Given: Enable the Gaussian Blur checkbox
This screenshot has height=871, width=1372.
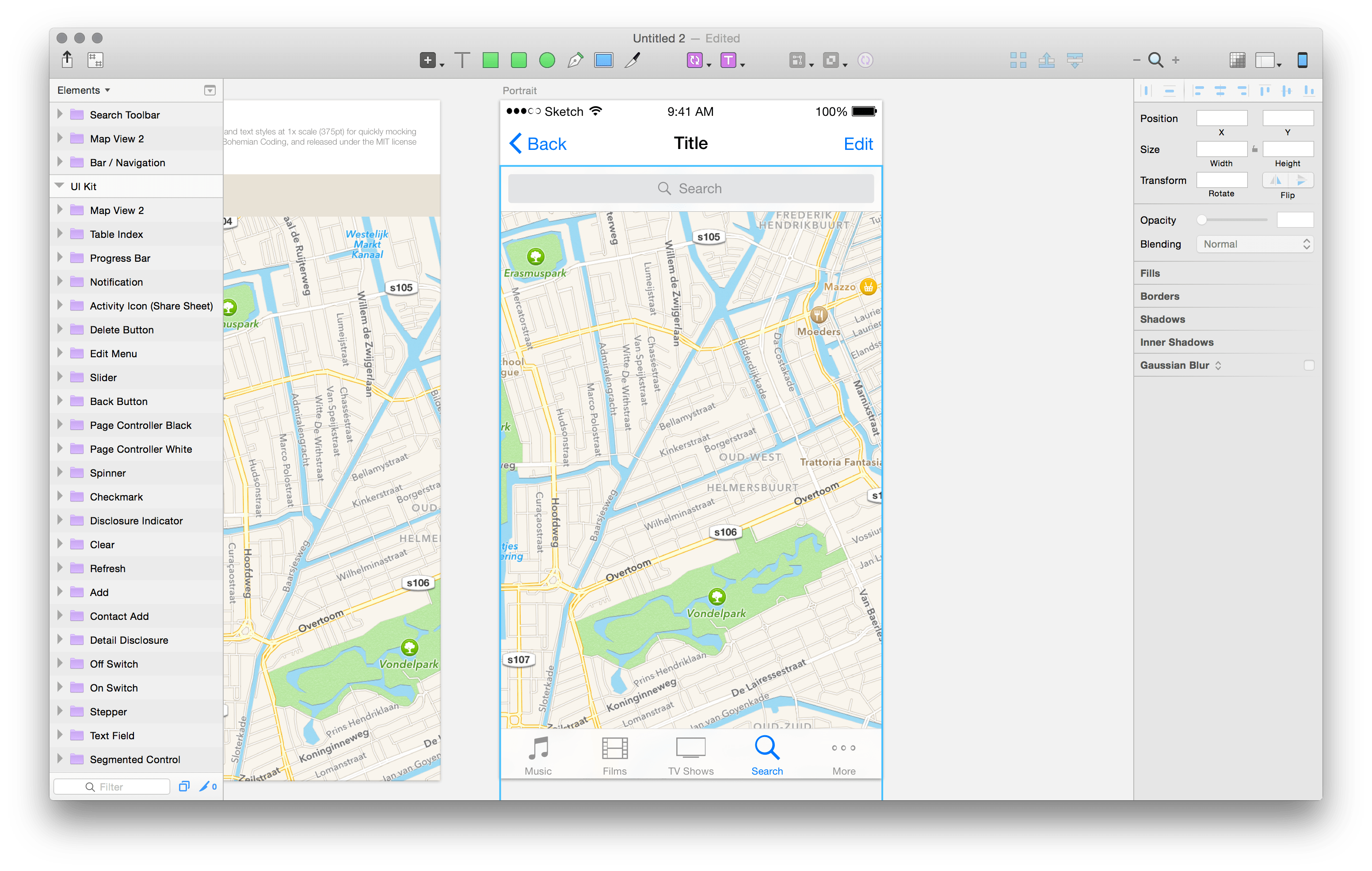Looking at the screenshot, I should [1309, 365].
